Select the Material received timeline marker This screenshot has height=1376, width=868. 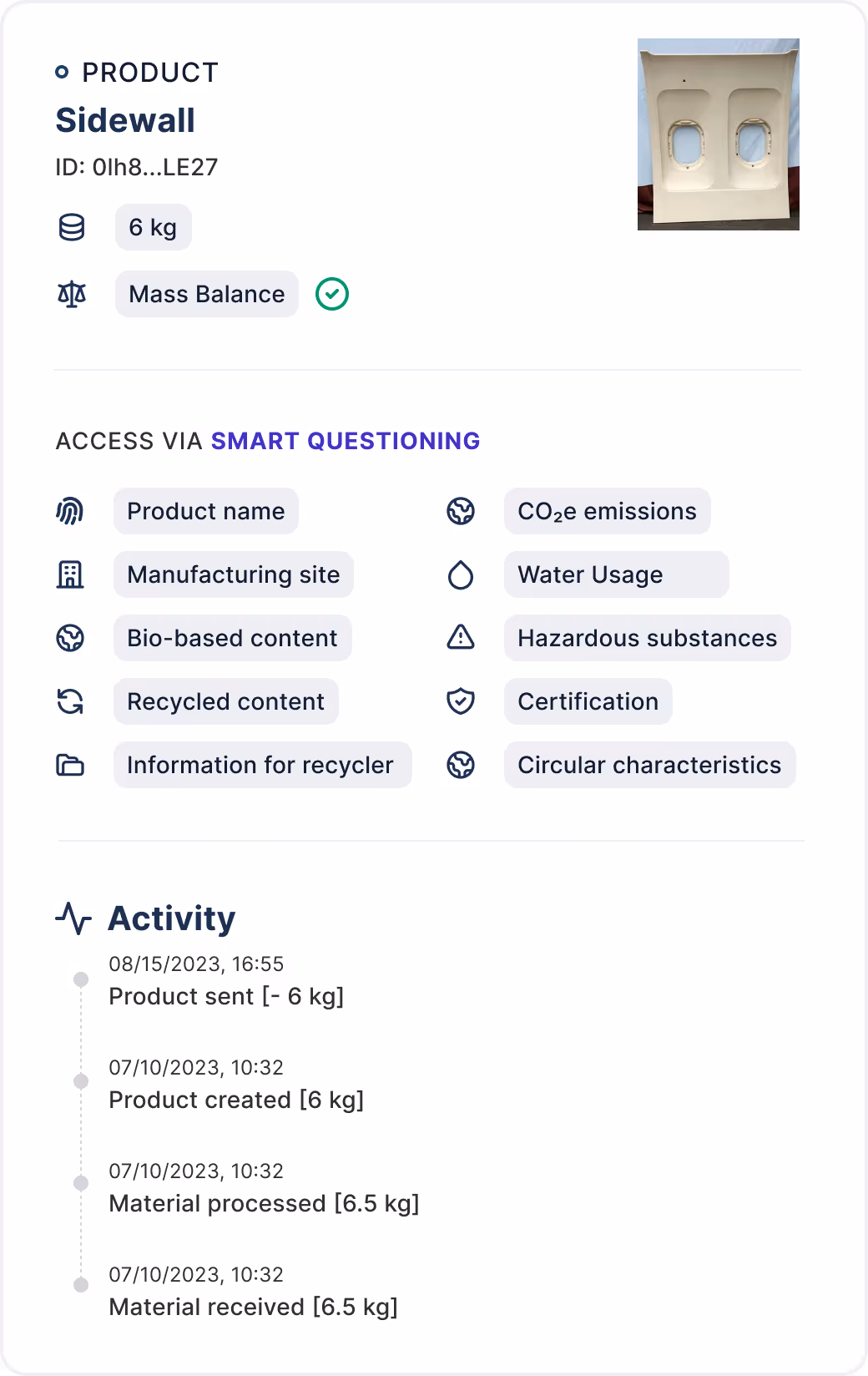(x=81, y=1285)
